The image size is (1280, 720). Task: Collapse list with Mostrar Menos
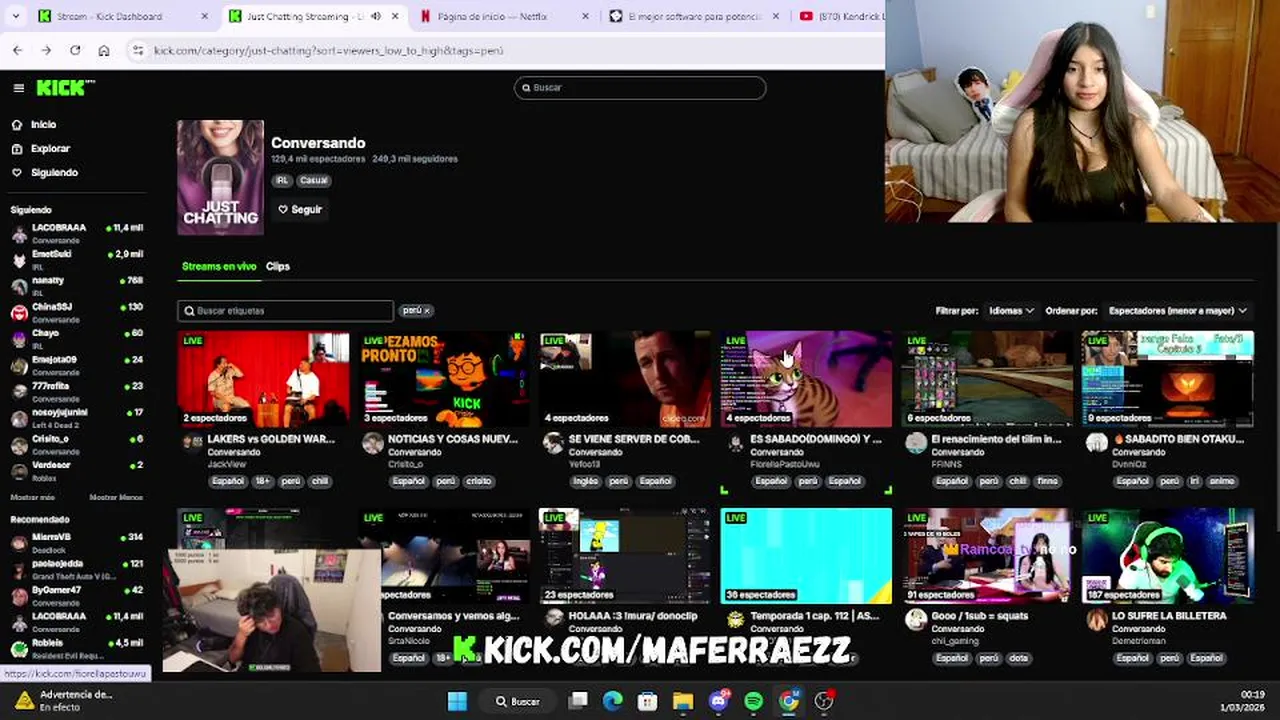tap(116, 497)
